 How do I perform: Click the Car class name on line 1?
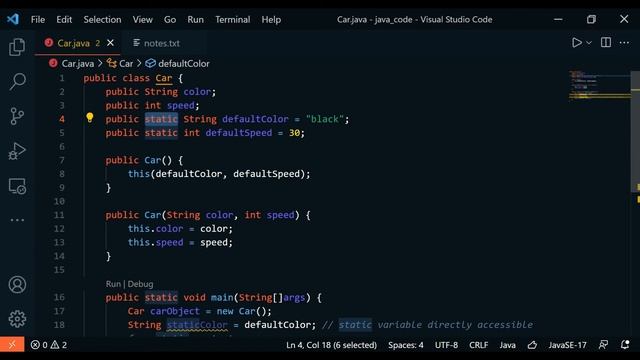click(x=164, y=78)
